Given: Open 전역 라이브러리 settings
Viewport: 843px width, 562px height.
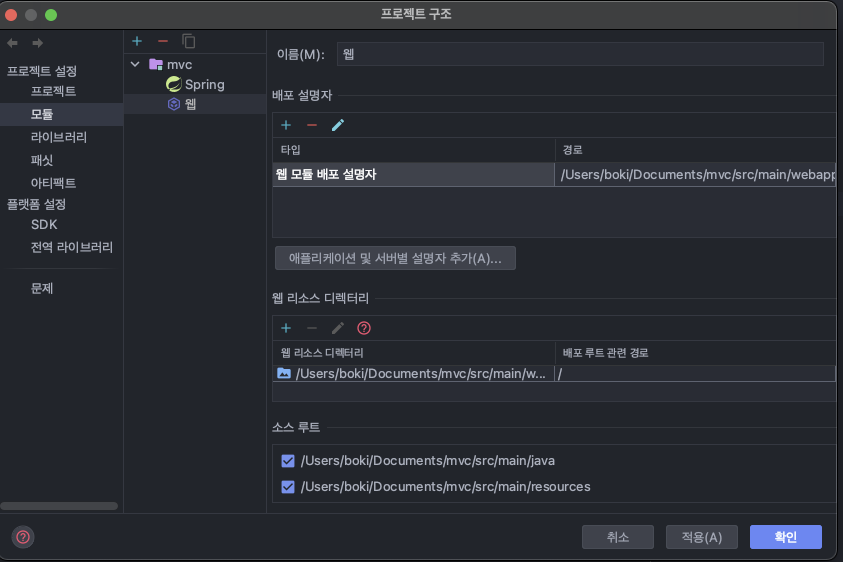Looking at the screenshot, I should (72, 247).
